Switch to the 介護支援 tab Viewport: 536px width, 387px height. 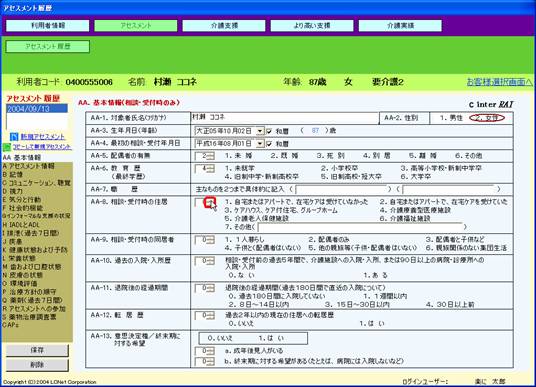(224, 26)
